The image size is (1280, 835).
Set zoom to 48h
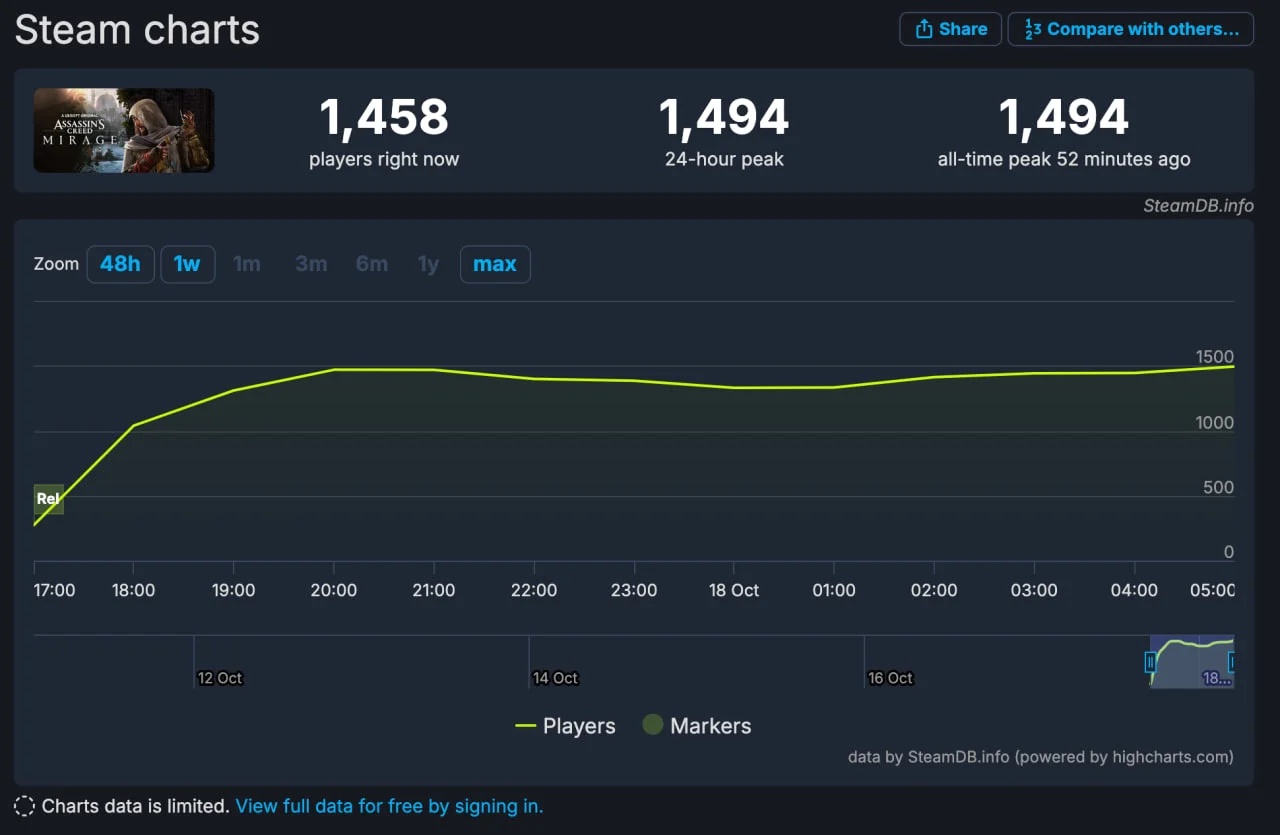(x=120, y=264)
